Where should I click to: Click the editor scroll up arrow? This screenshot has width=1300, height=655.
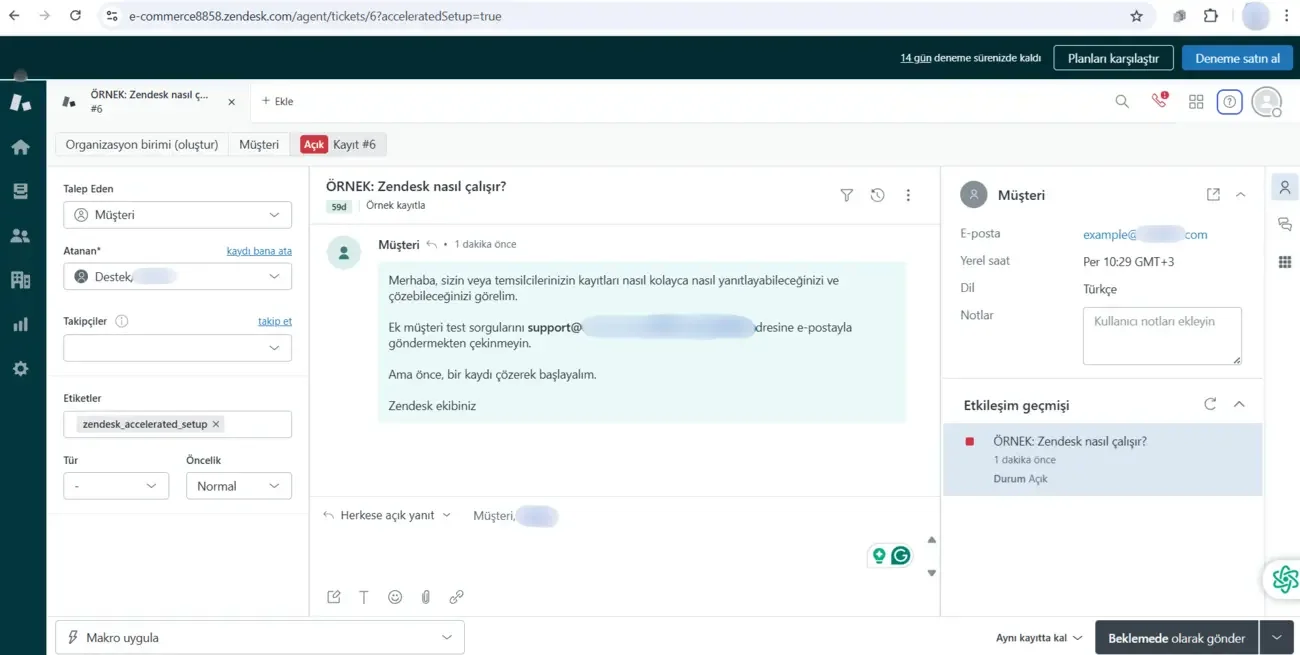pos(932,540)
